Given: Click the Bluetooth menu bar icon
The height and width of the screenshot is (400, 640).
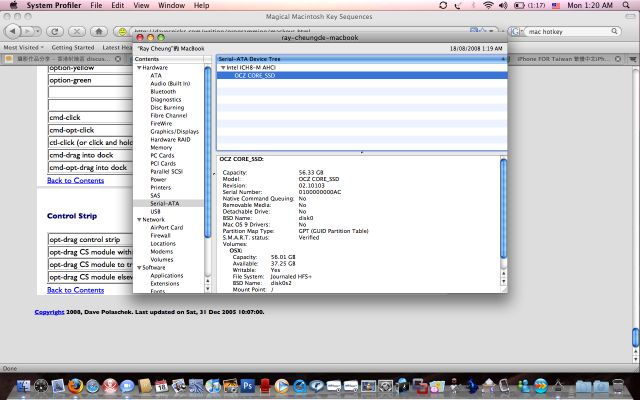Looking at the screenshot, I should pos(473,5).
